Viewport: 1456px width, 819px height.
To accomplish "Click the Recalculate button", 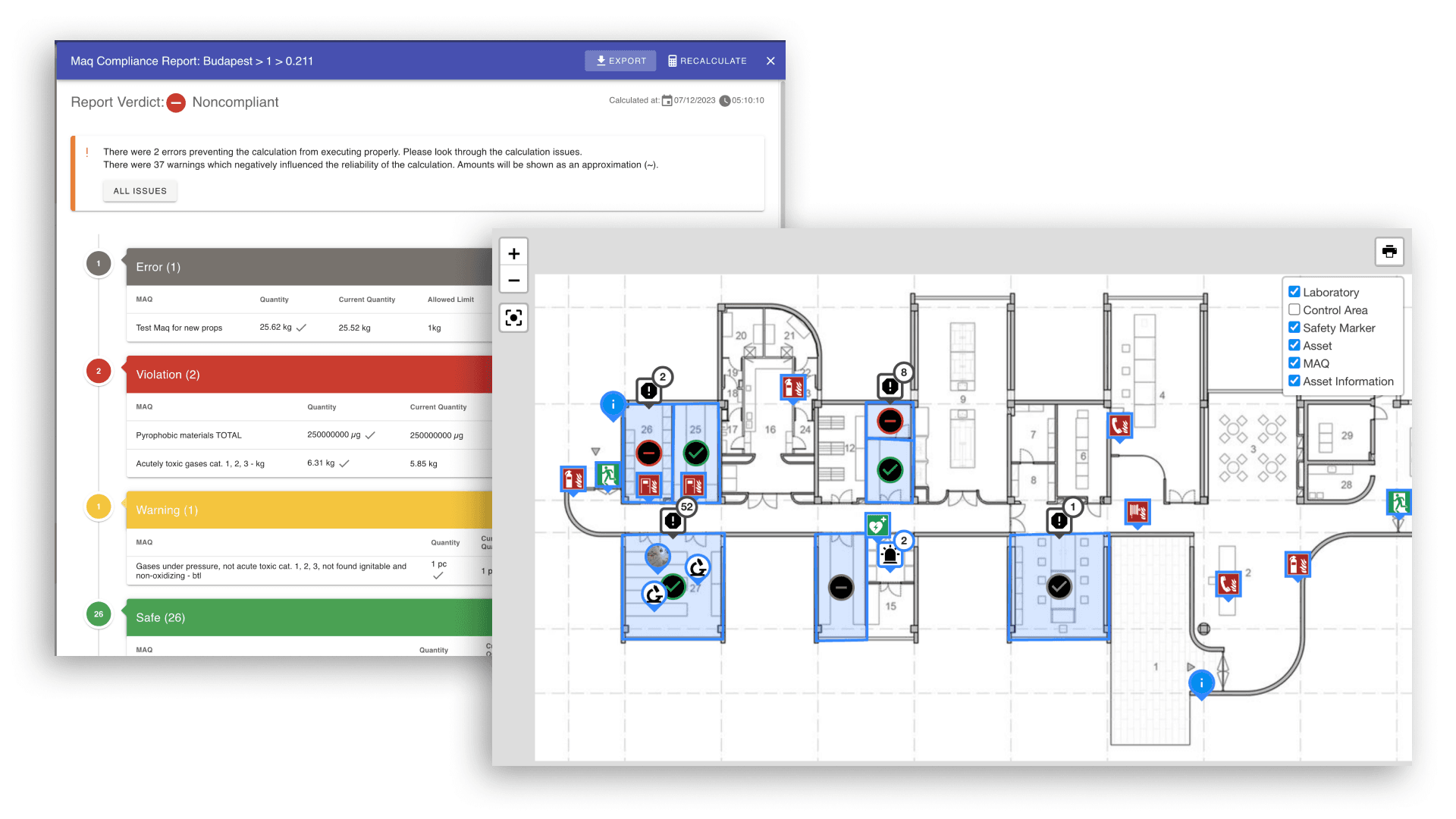I will click(707, 61).
